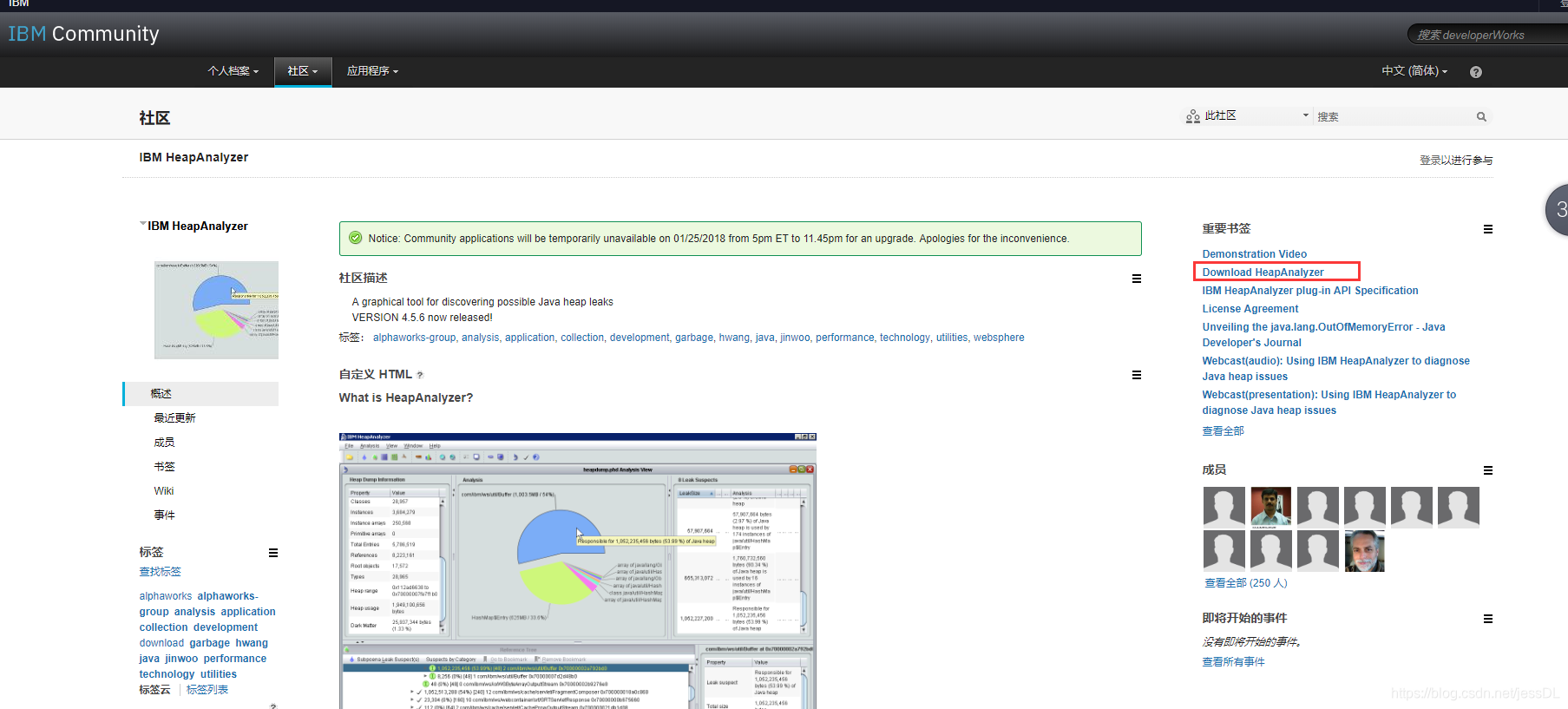Open the 个人档案 dropdown menu
Viewport: 1568px width, 709px height.
233,71
